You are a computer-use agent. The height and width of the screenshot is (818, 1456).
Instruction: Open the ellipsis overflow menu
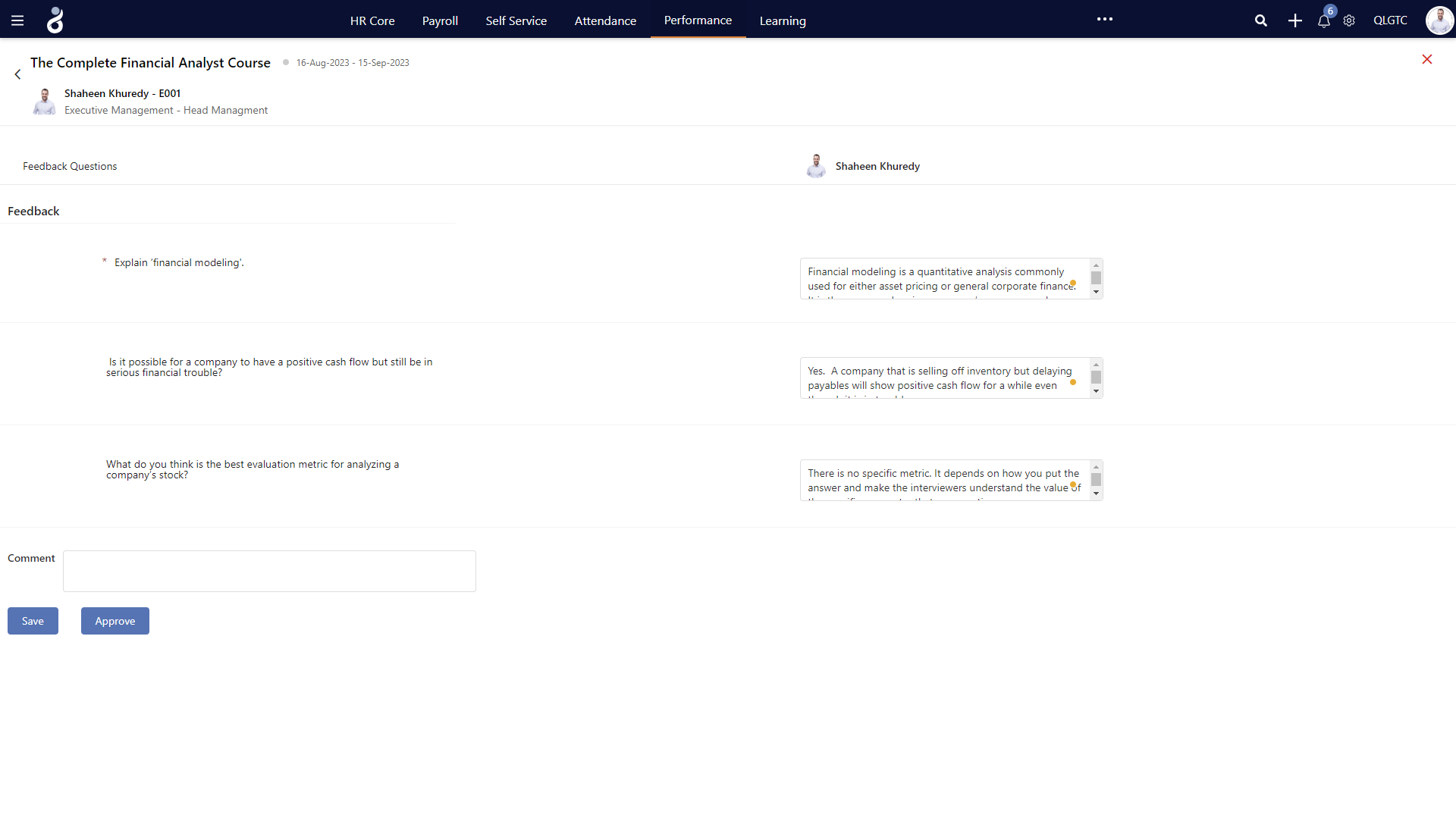coord(1104,19)
